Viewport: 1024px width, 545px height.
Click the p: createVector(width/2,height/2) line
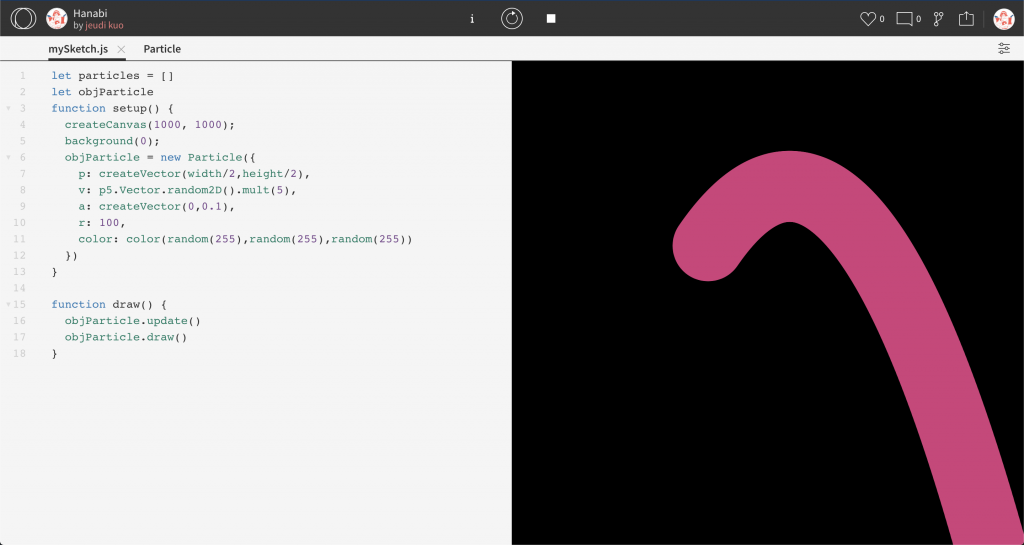point(194,174)
